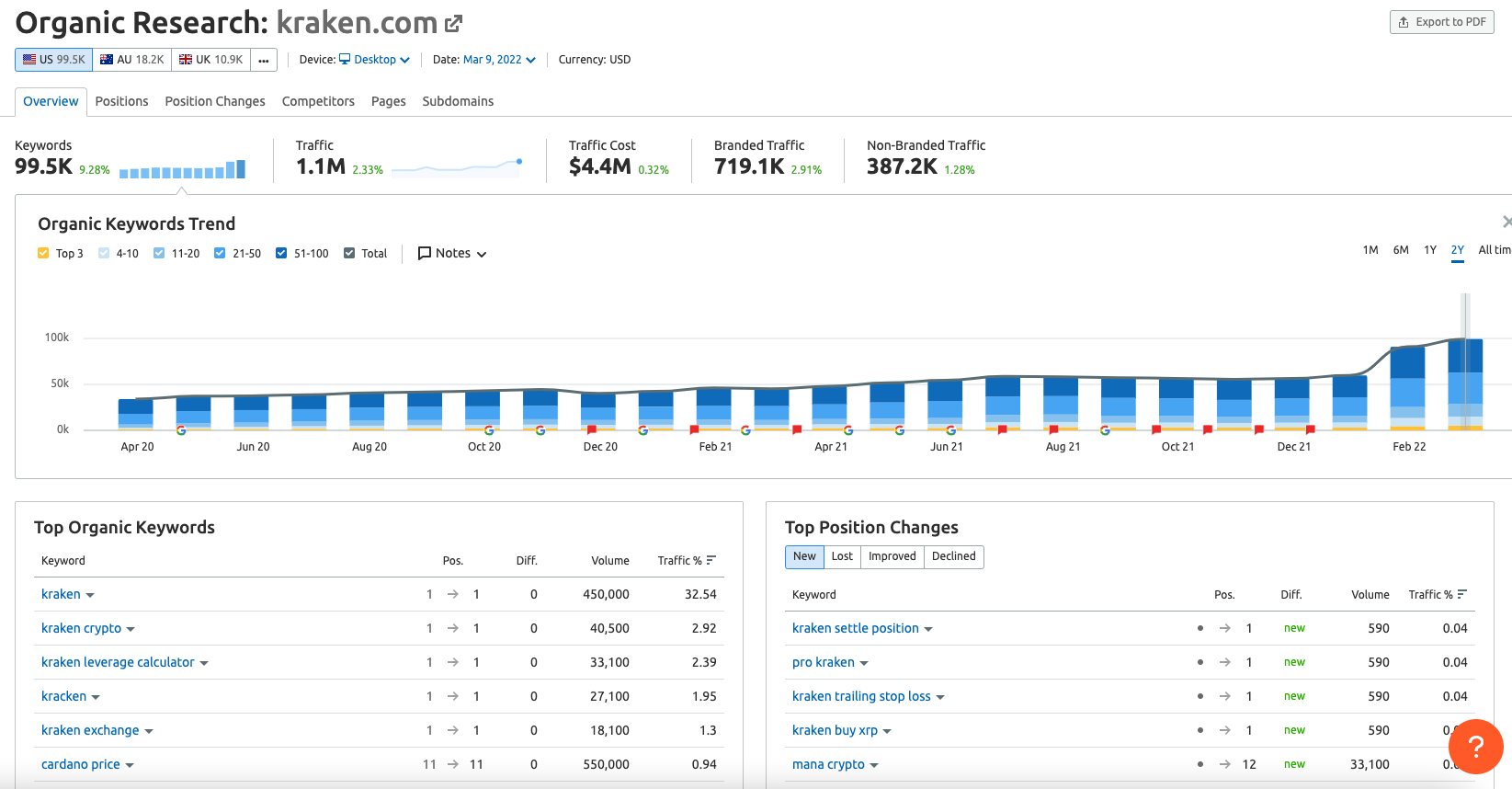
Task: Select the Lost position changes tab
Action: 842,557
